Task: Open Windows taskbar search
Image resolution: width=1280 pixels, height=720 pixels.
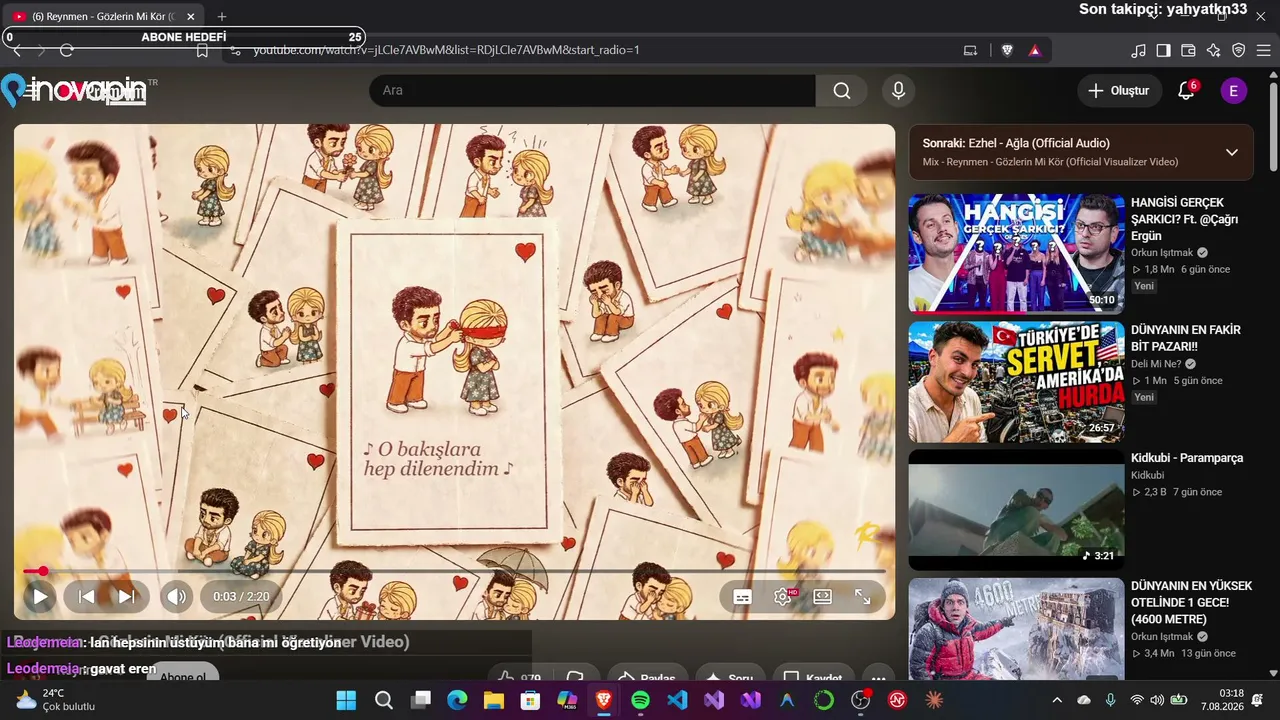Action: click(384, 700)
